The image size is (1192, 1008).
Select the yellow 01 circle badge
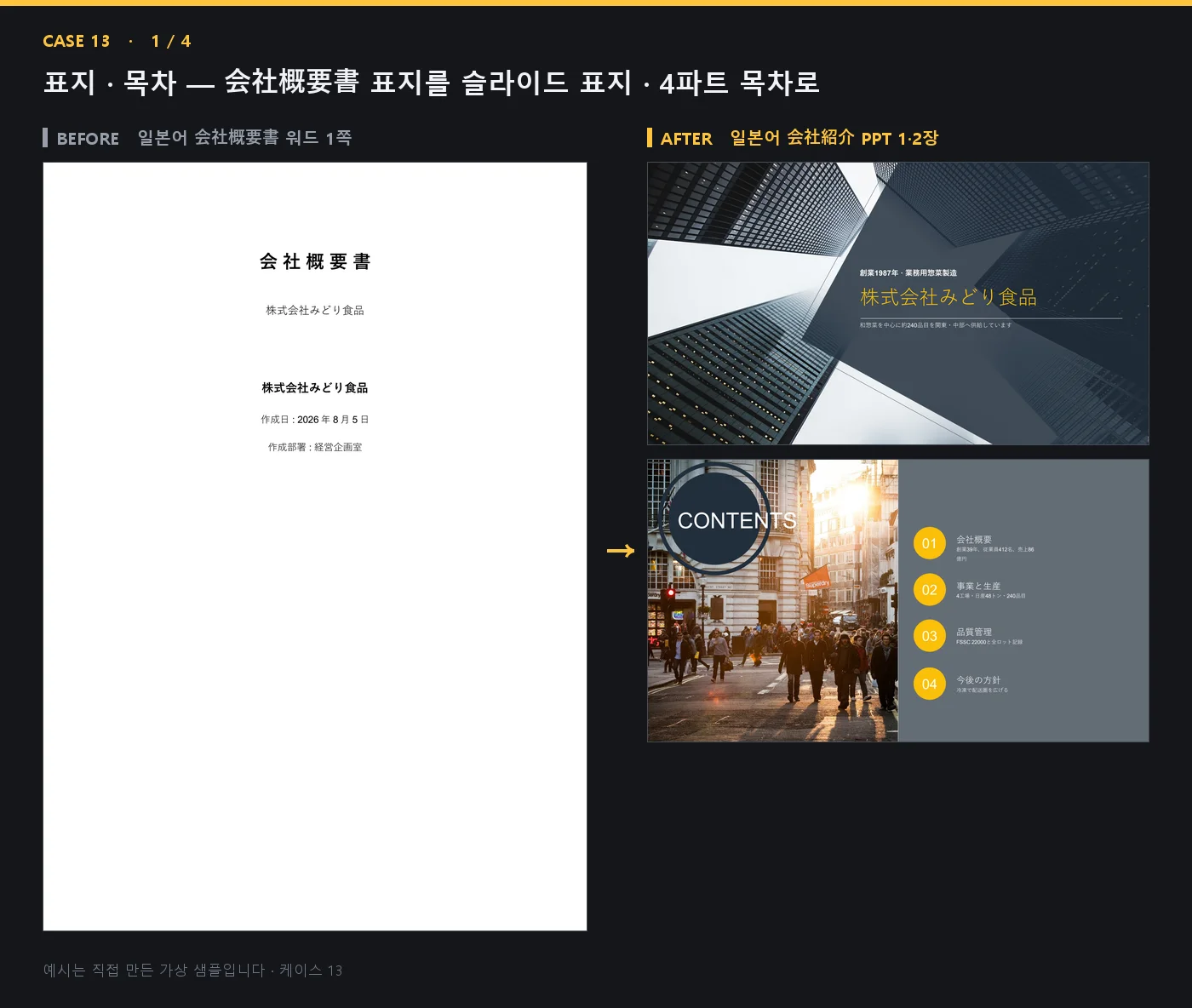pyautogui.click(x=930, y=544)
